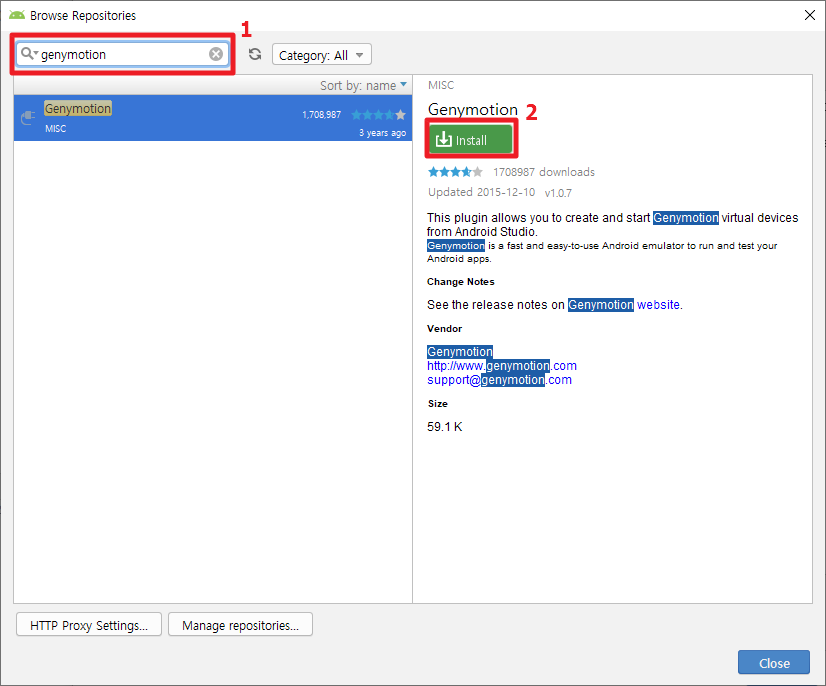Clear the genymotion search text
The height and width of the screenshot is (686, 826).
(x=216, y=54)
